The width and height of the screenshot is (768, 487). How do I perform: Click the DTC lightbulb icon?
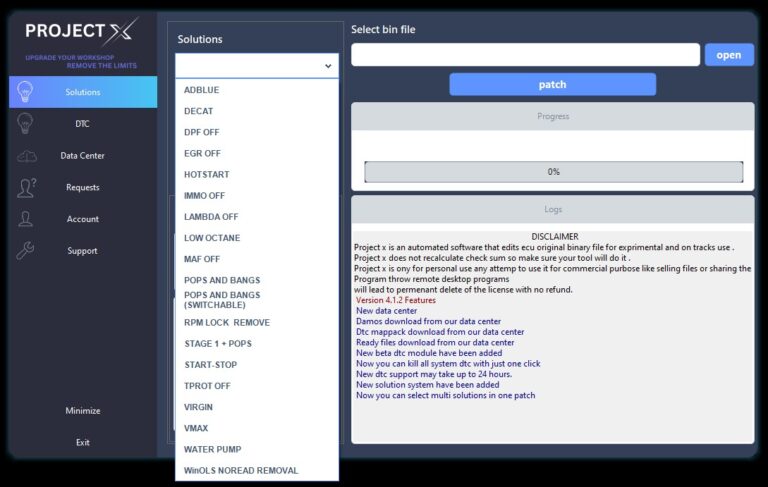point(26,123)
